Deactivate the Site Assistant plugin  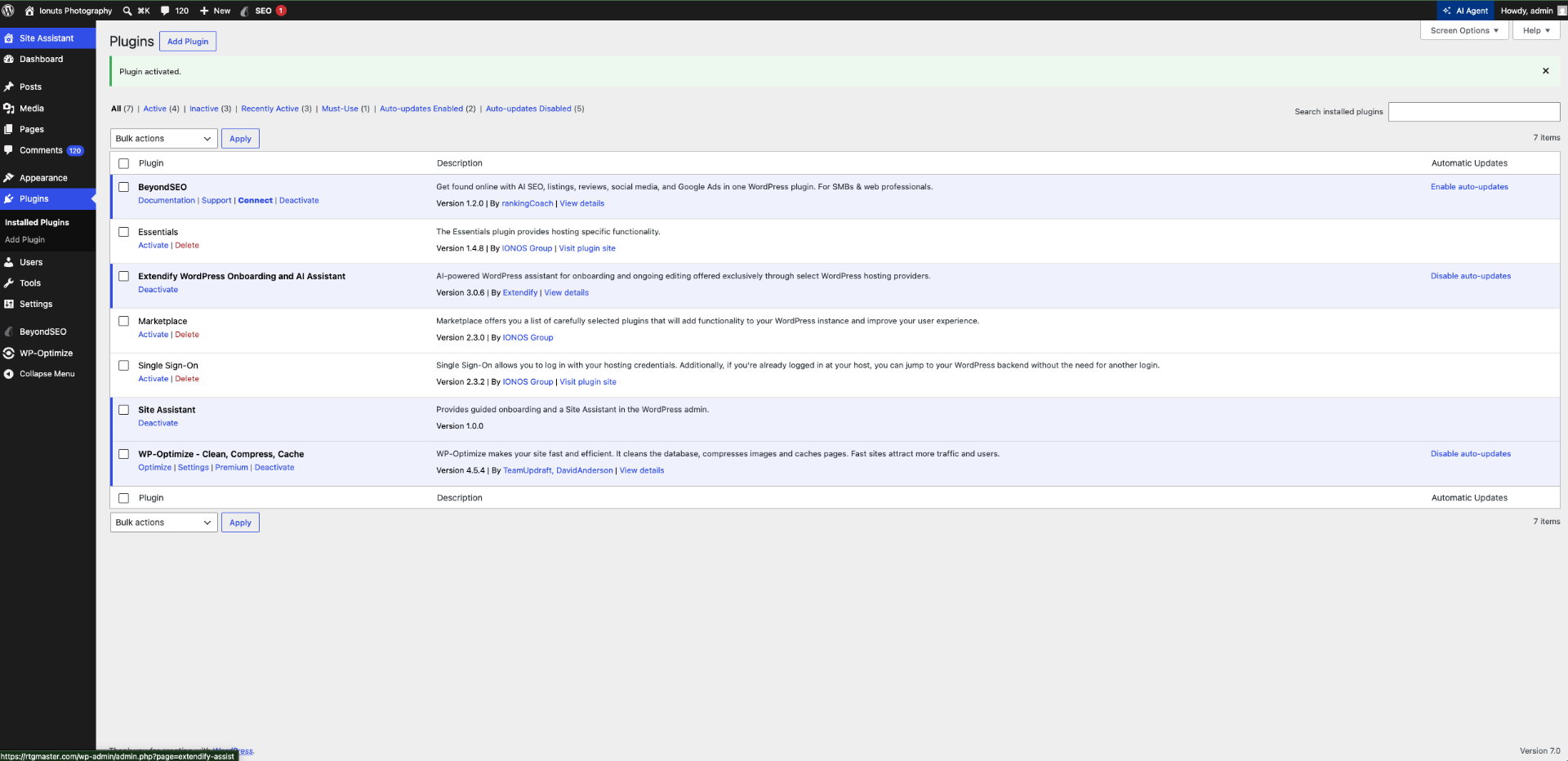[158, 424]
